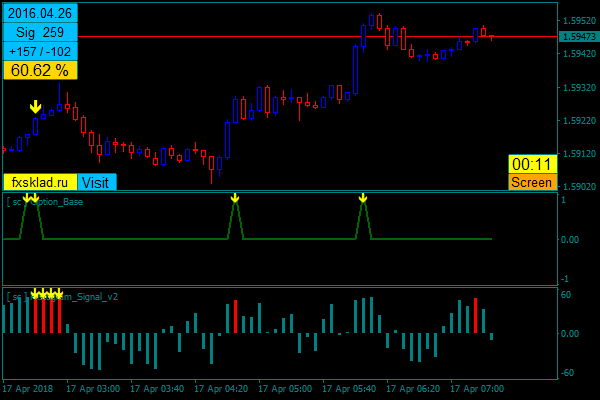Click the yellow sell arrow above candles

pyautogui.click(x=36, y=107)
